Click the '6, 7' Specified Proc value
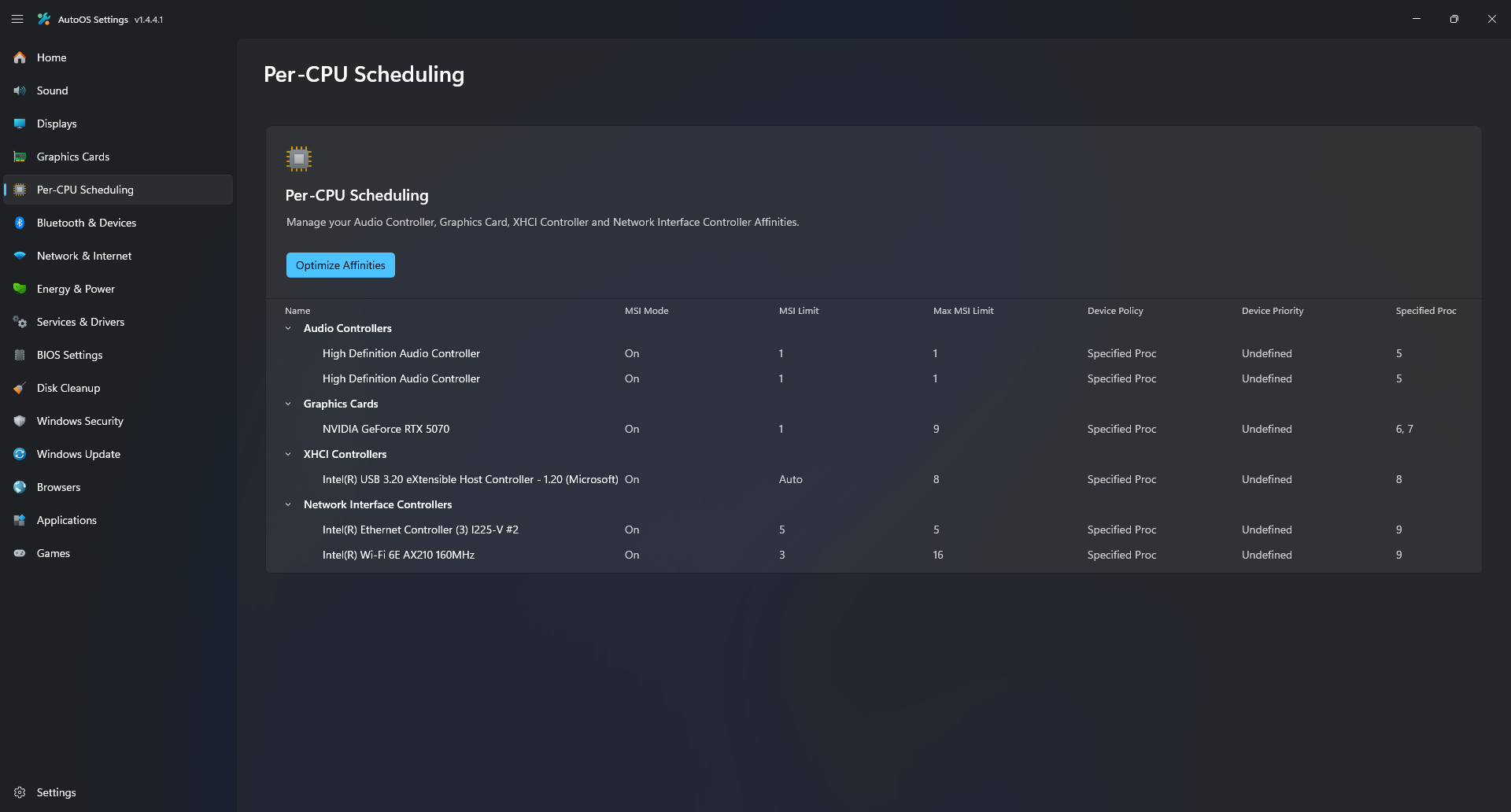Viewport: 1511px width, 812px height. click(x=1405, y=429)
